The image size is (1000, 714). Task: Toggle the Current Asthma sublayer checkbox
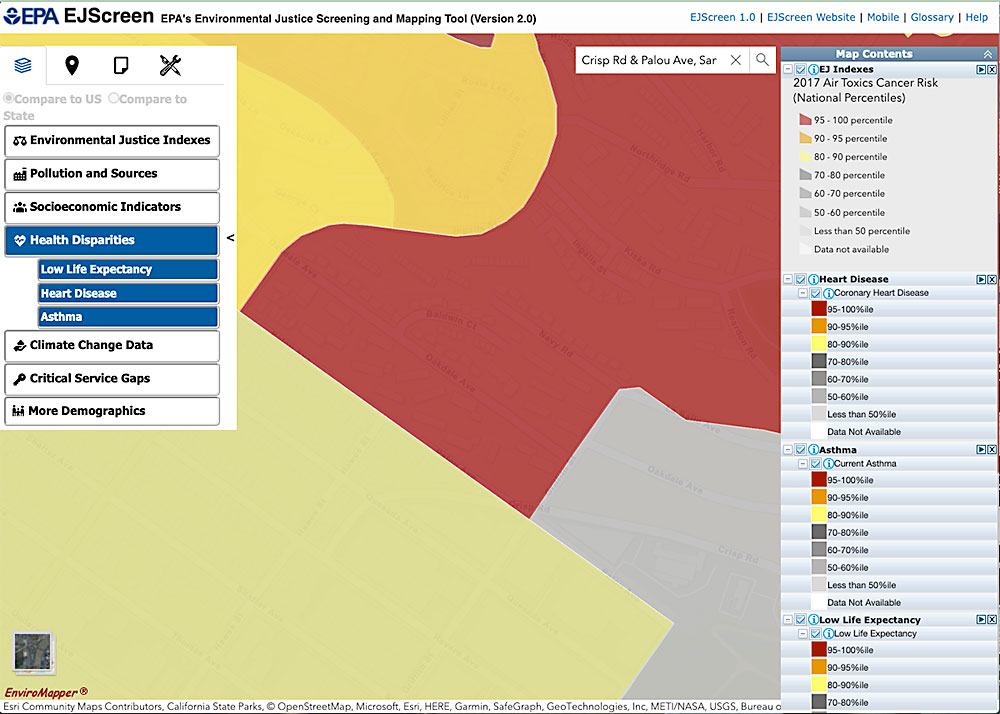(816, 464)
